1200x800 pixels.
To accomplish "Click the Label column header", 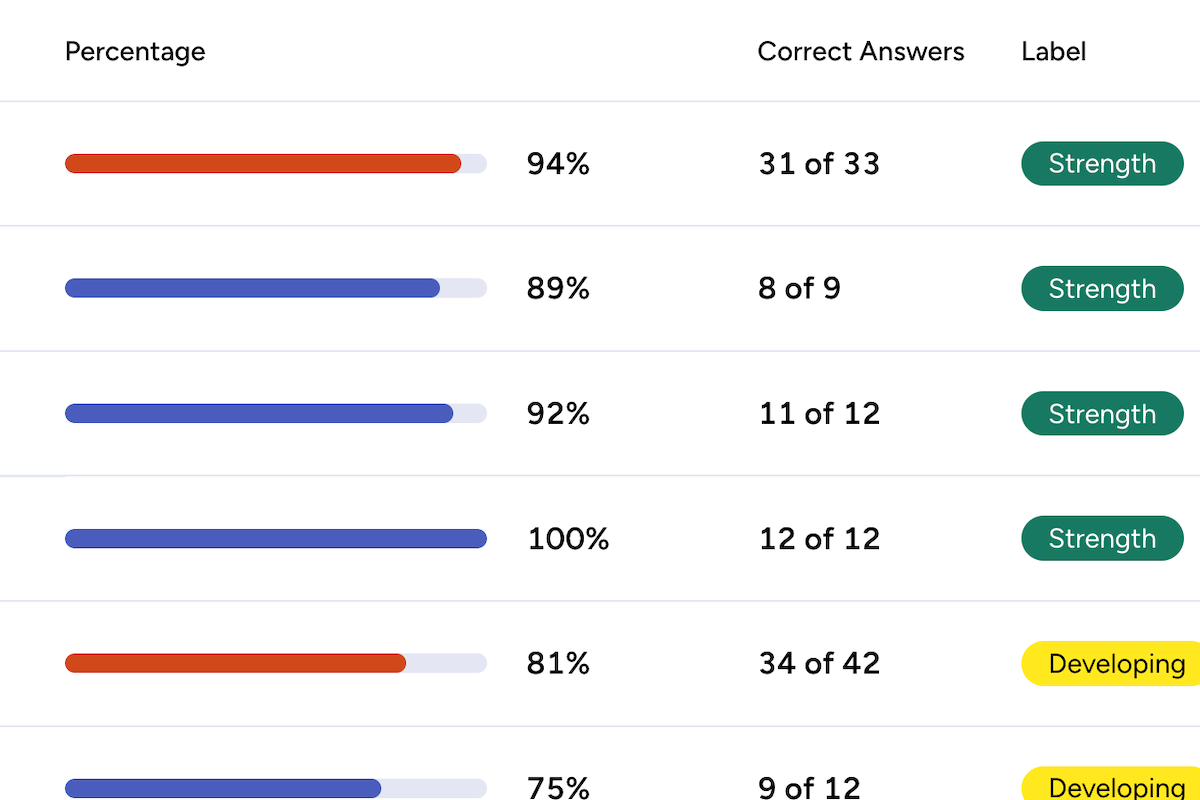I will pos(1053,52).
